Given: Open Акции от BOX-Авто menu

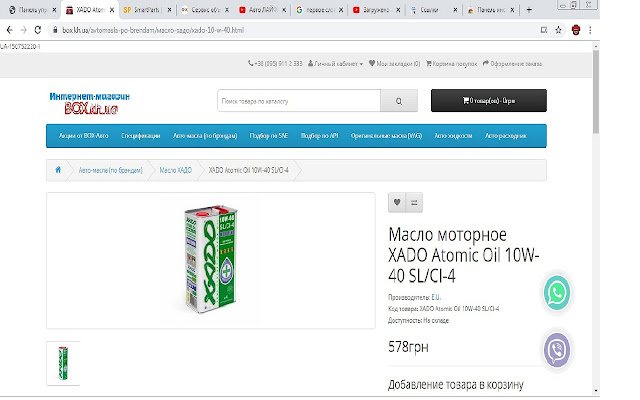Looking at the screenshot, I should (x=84, y=136).
